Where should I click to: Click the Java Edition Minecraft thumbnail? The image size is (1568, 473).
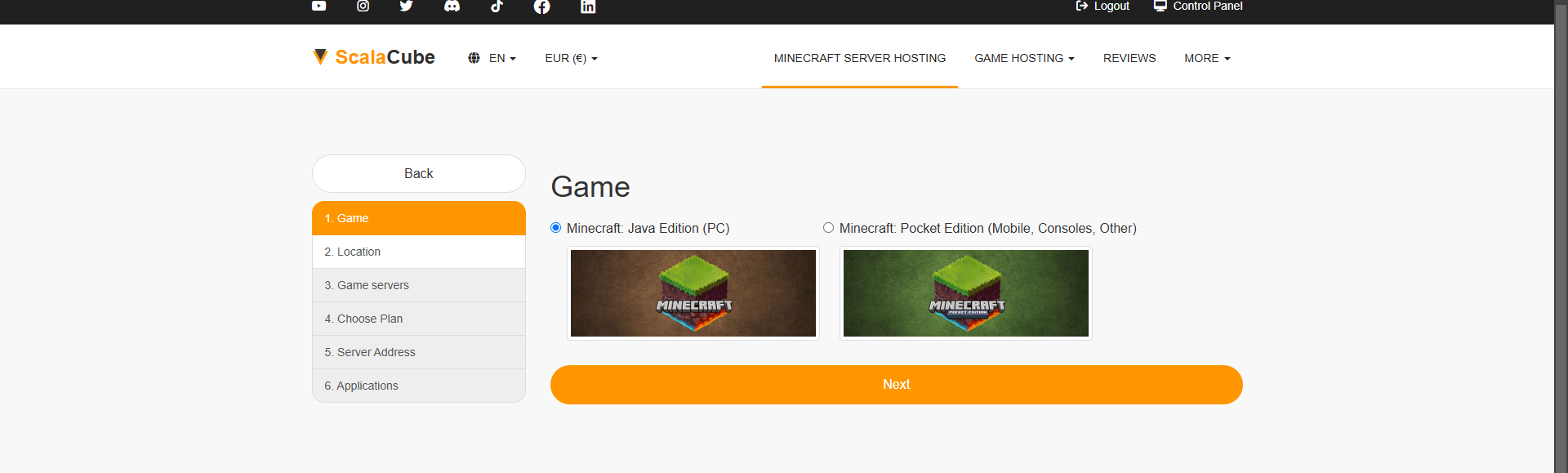693,293
